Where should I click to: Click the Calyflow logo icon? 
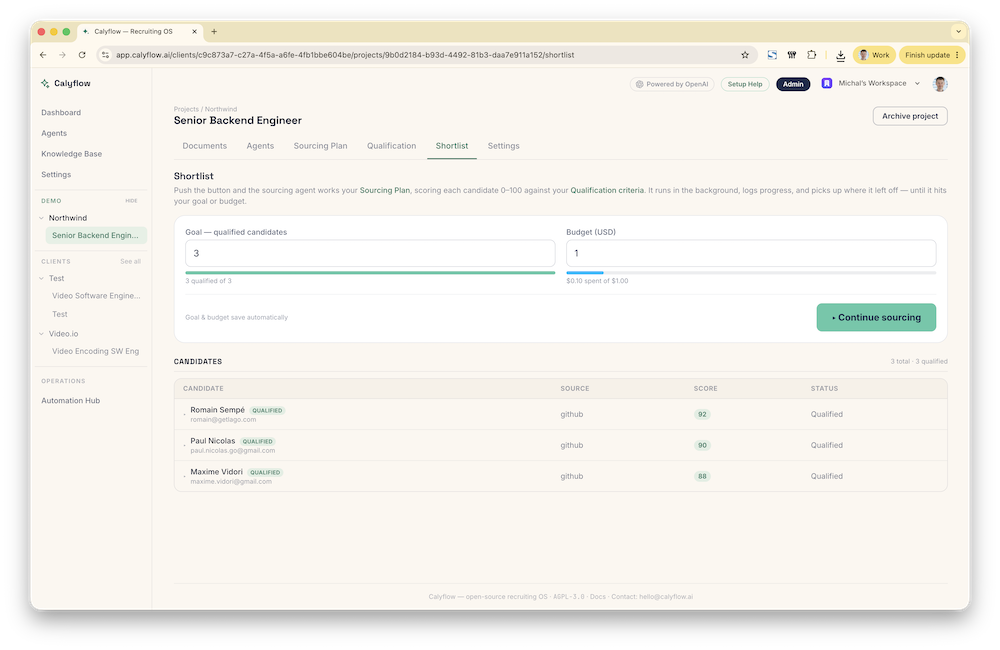(45, 84)
